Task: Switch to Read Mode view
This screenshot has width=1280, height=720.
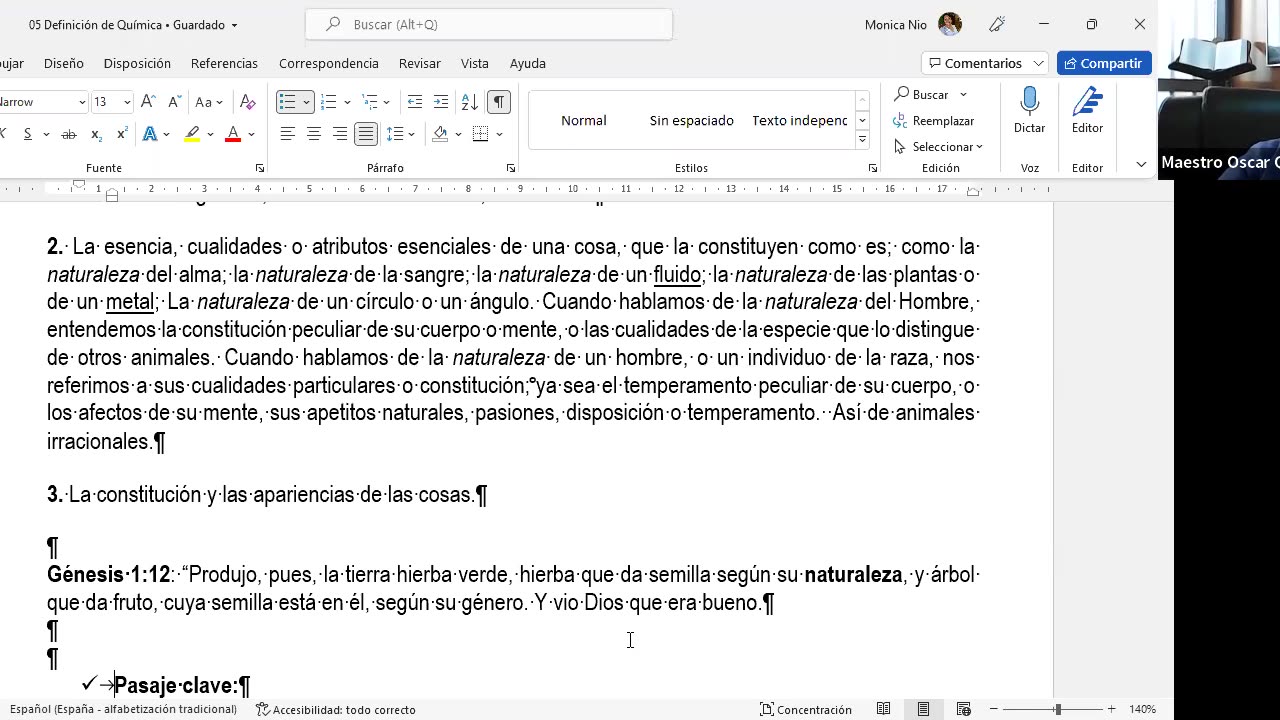Action: click(884, 709)
